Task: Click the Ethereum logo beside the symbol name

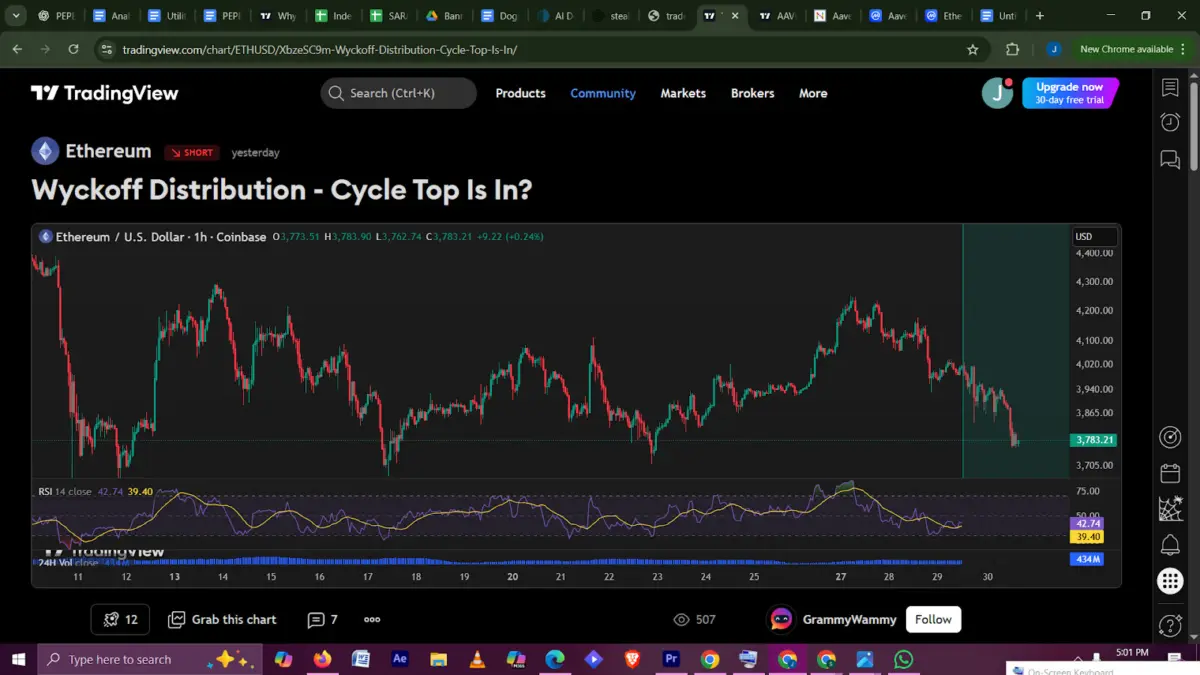Action: [x=45, y=152]
